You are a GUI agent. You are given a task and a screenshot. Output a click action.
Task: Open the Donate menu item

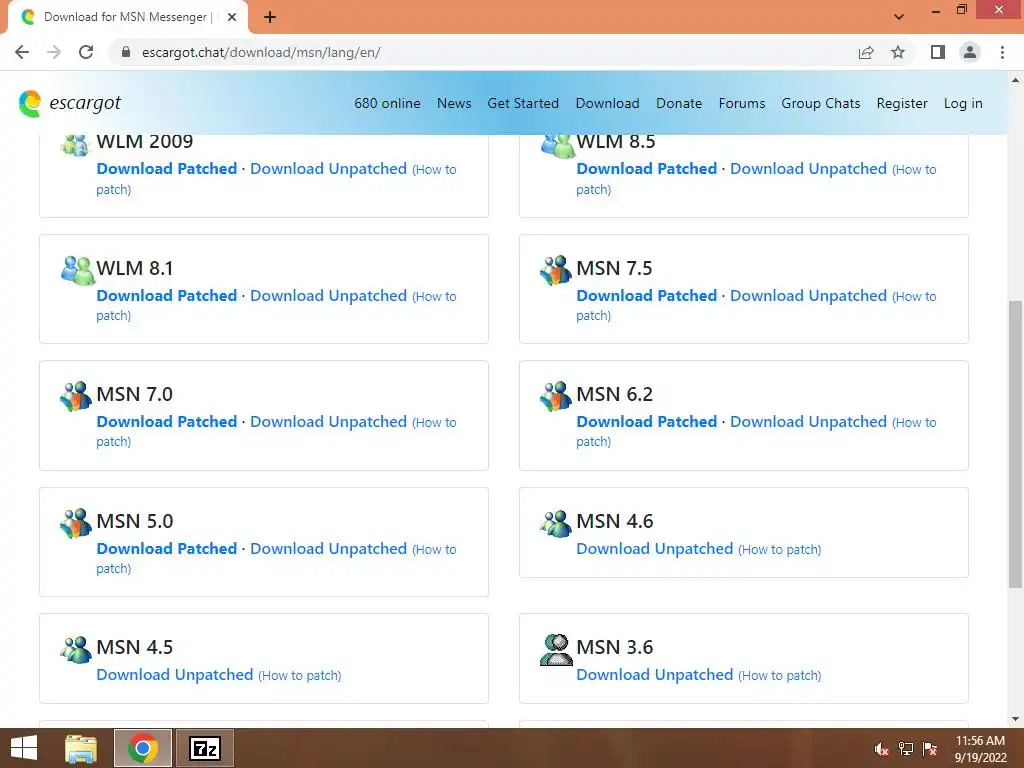tap(679, 103)
